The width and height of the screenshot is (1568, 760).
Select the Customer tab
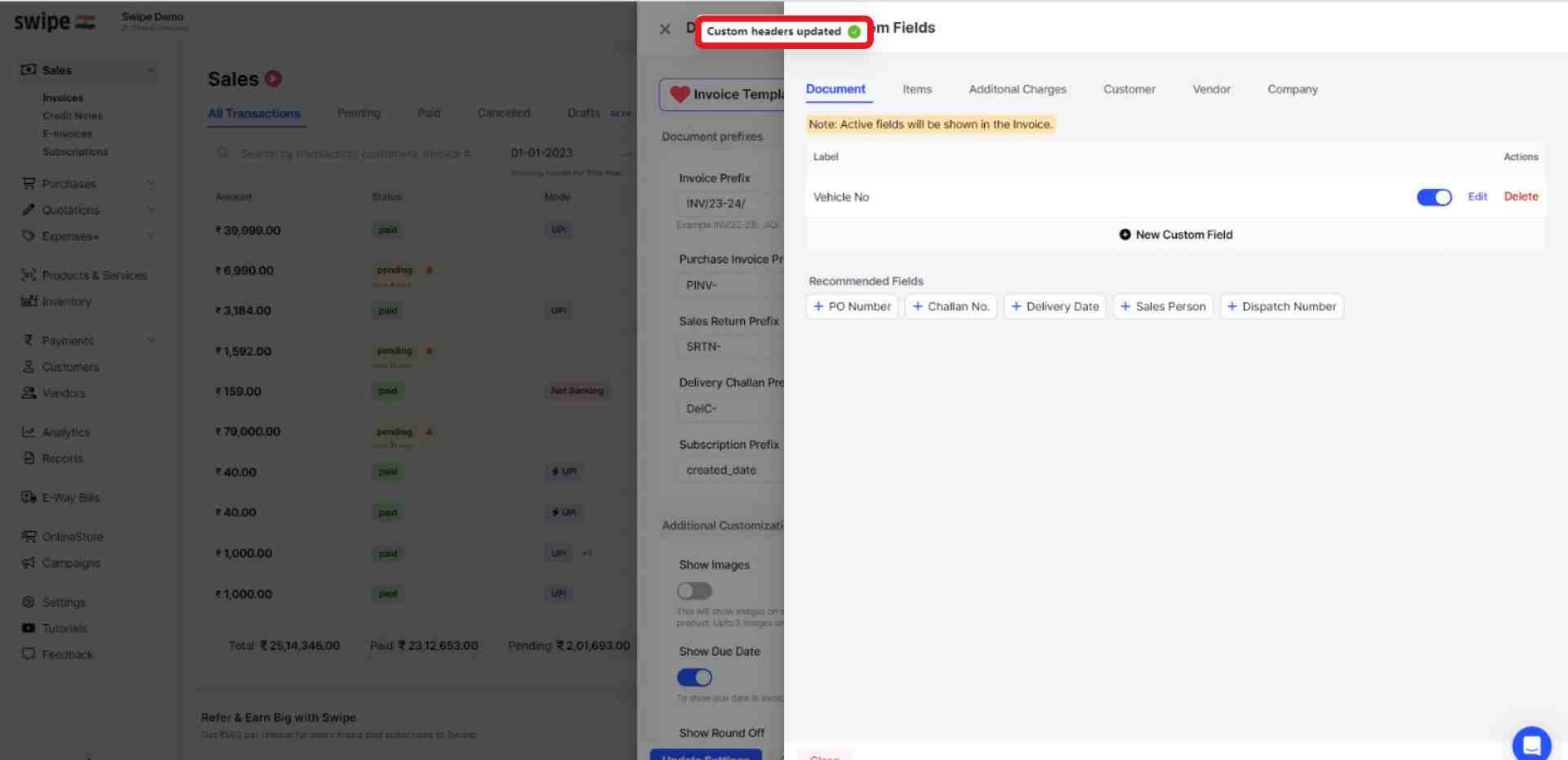1129,89
